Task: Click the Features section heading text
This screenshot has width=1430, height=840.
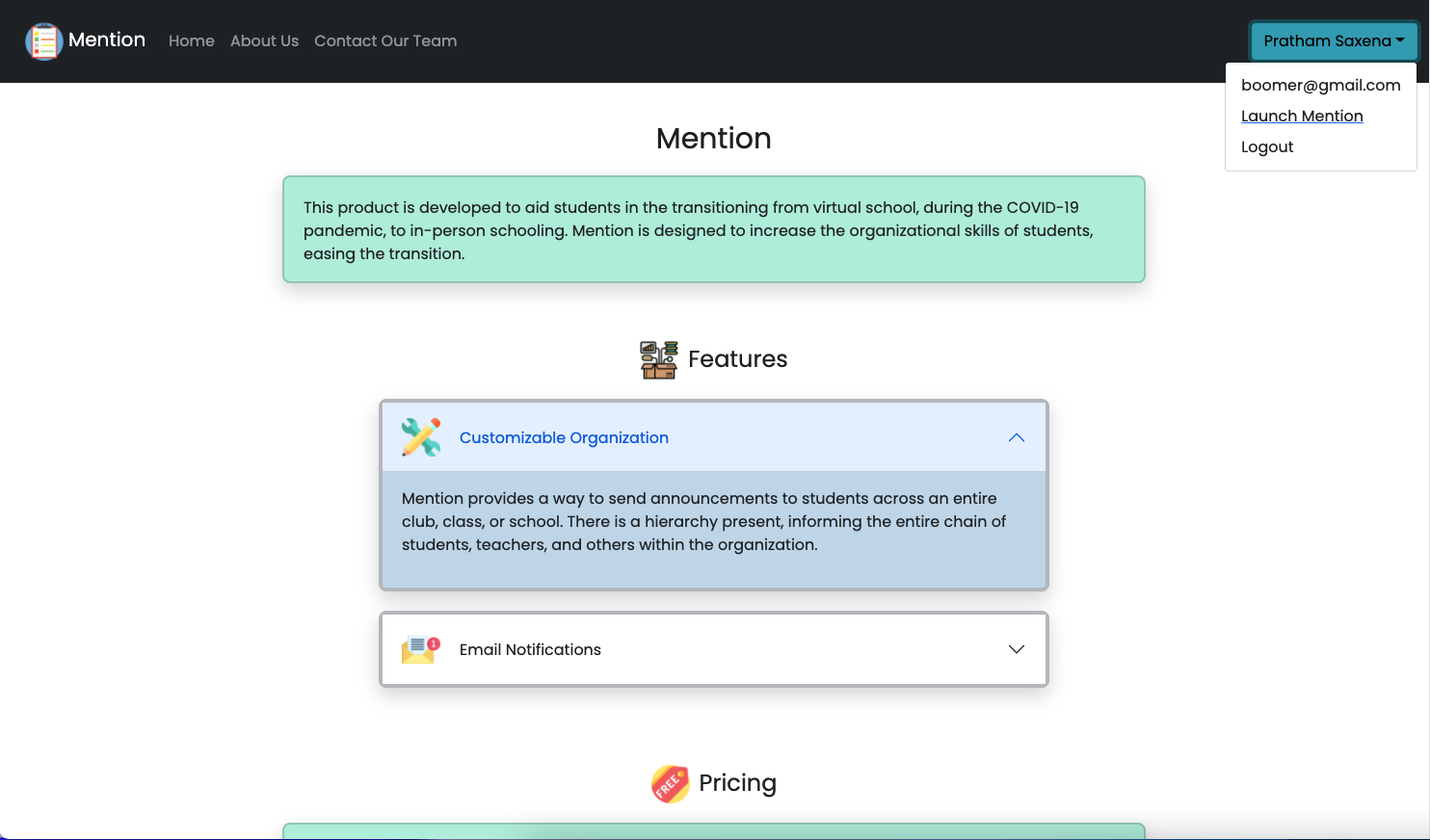Action: (737, 359)
